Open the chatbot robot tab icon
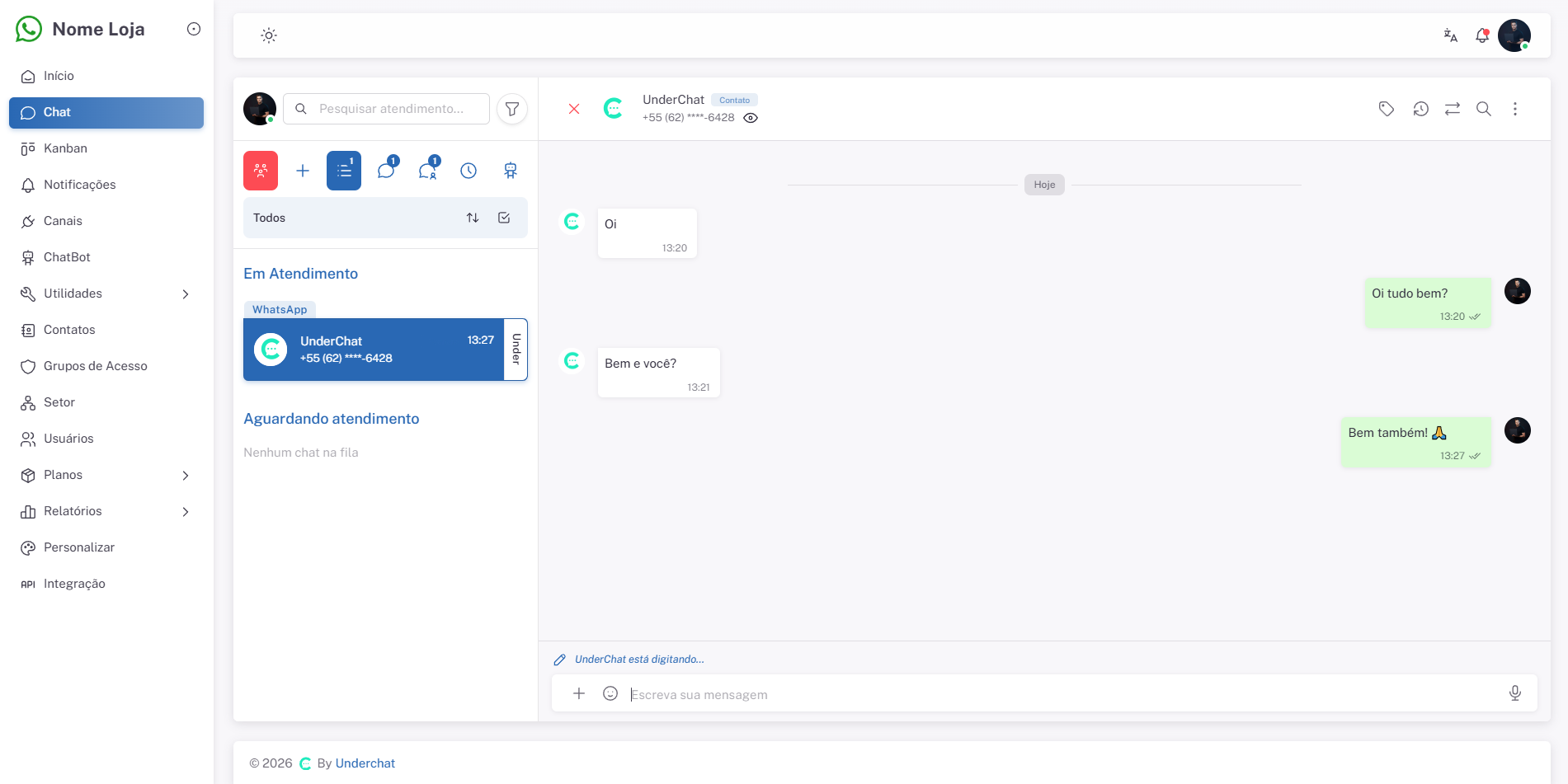This screenshot has height=784, width=1568. [511, 171]
